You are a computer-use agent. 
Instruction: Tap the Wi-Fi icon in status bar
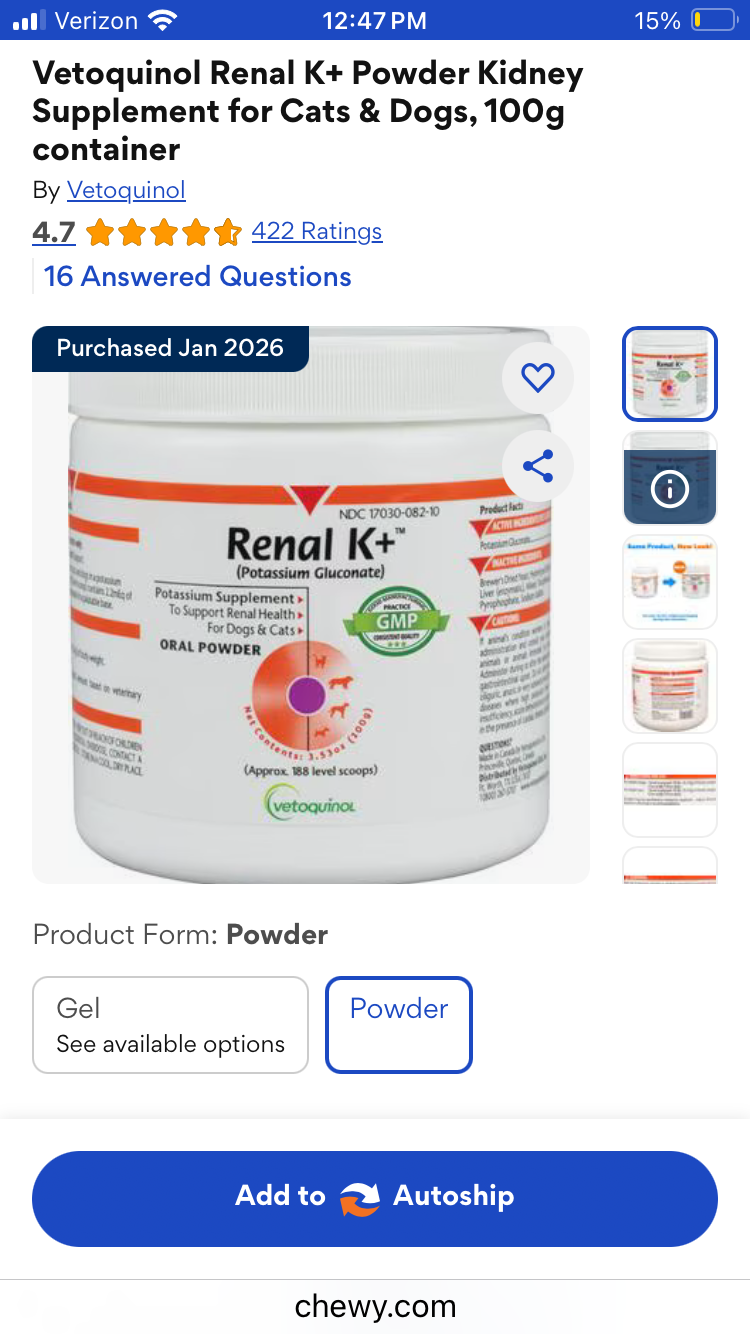click(x=161, y=20)
